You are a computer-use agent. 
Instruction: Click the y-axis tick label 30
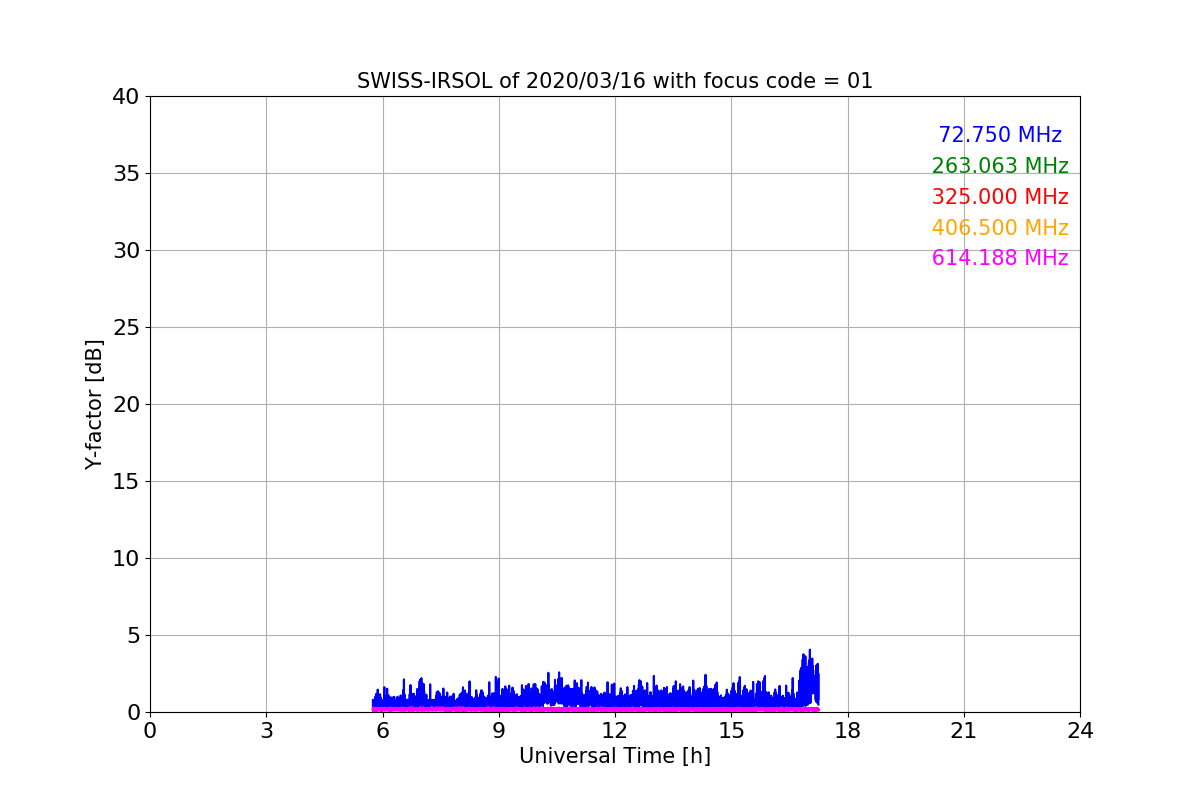point(125,251)
